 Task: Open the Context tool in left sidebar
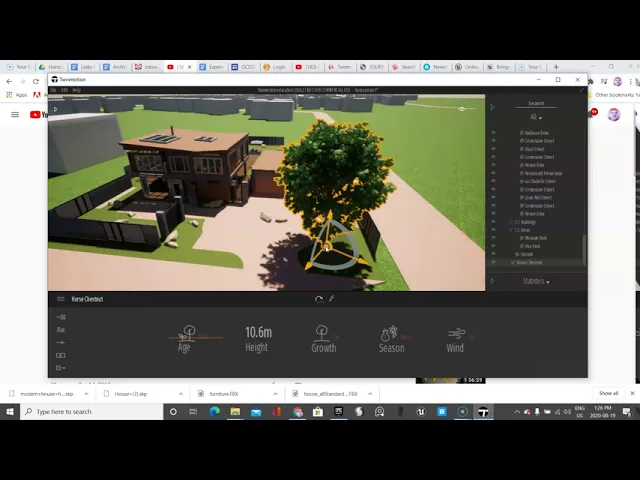click(x=61, y=330)
